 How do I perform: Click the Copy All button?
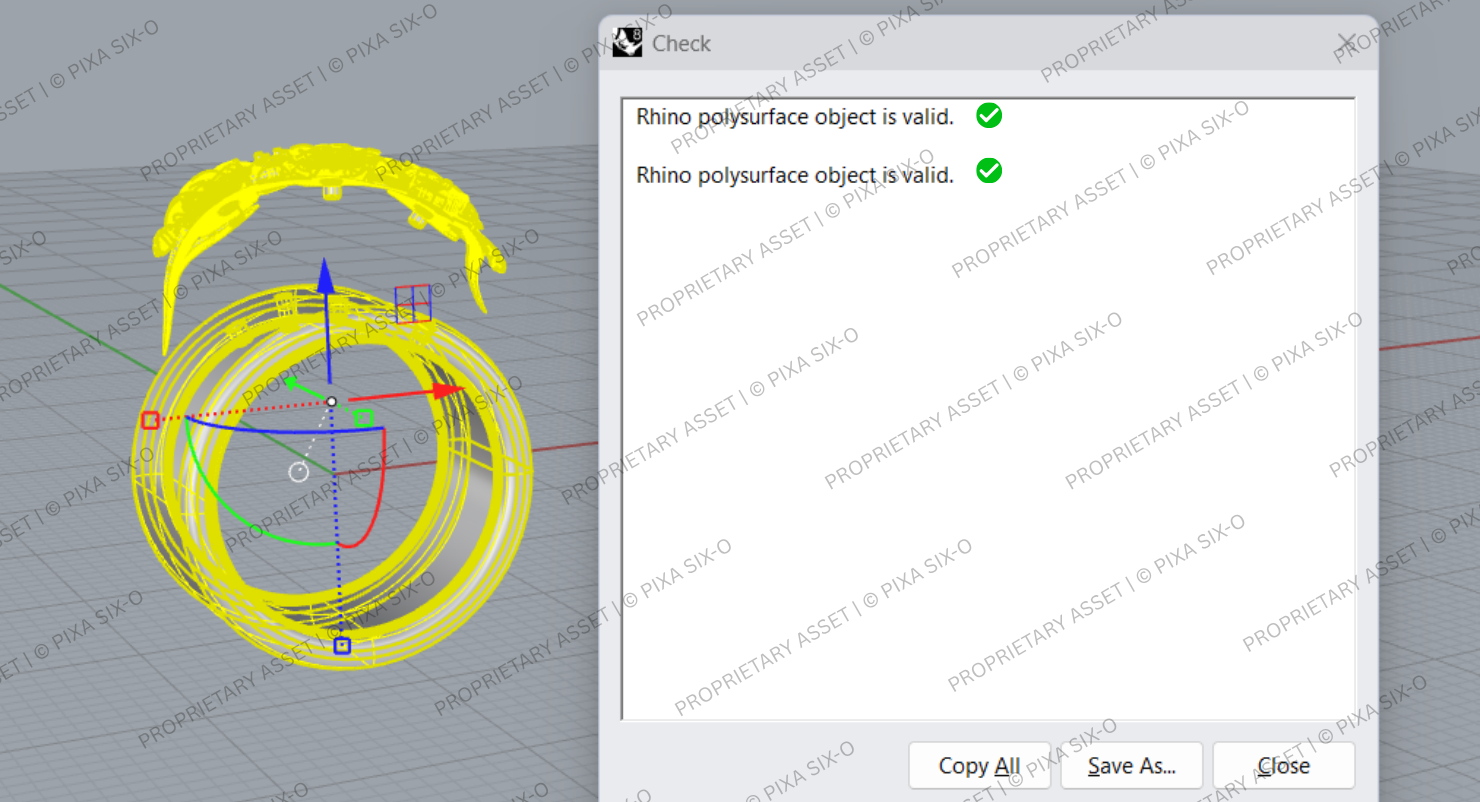pos(979,766)
